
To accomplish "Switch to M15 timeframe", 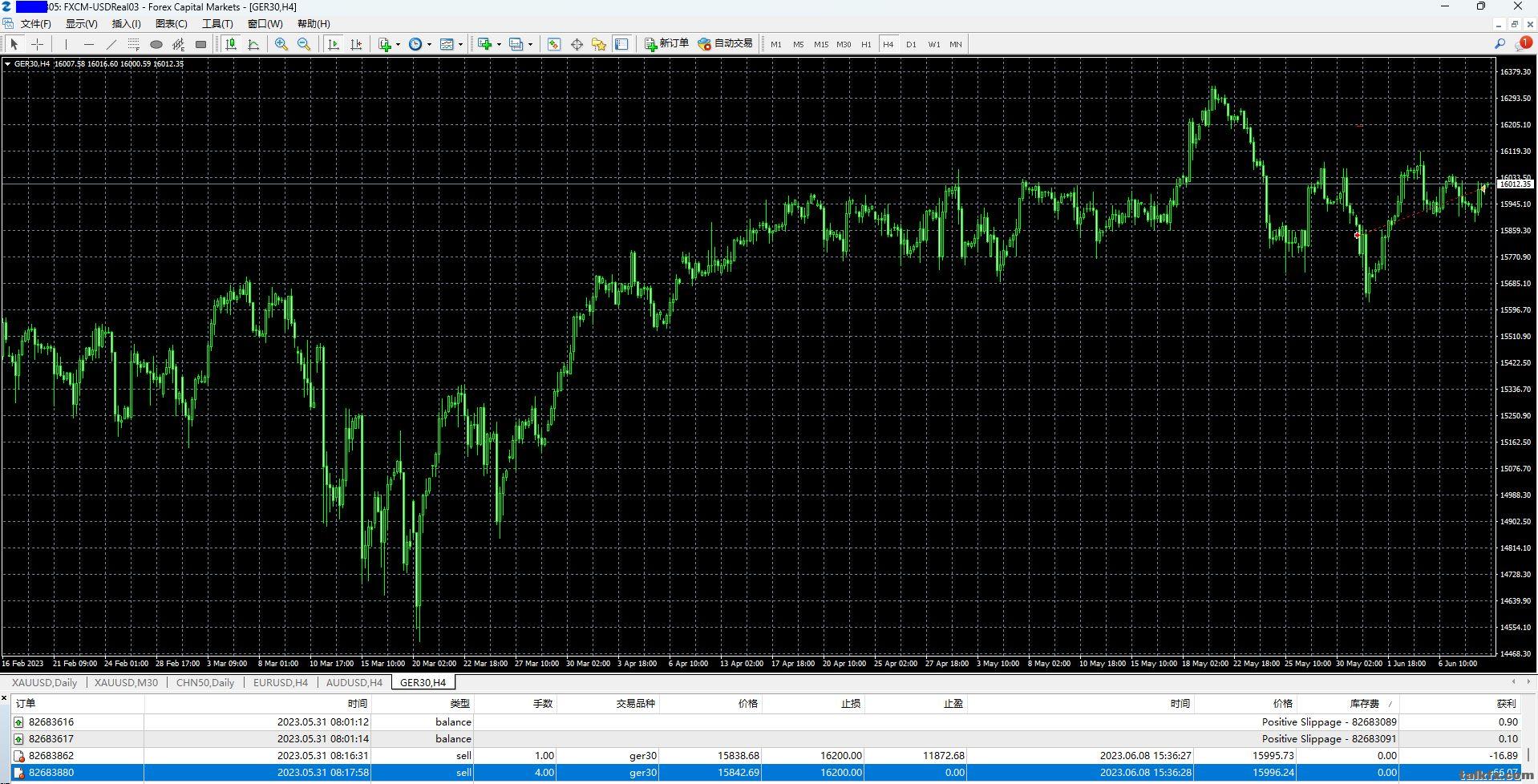I will [x=820, y=44].
